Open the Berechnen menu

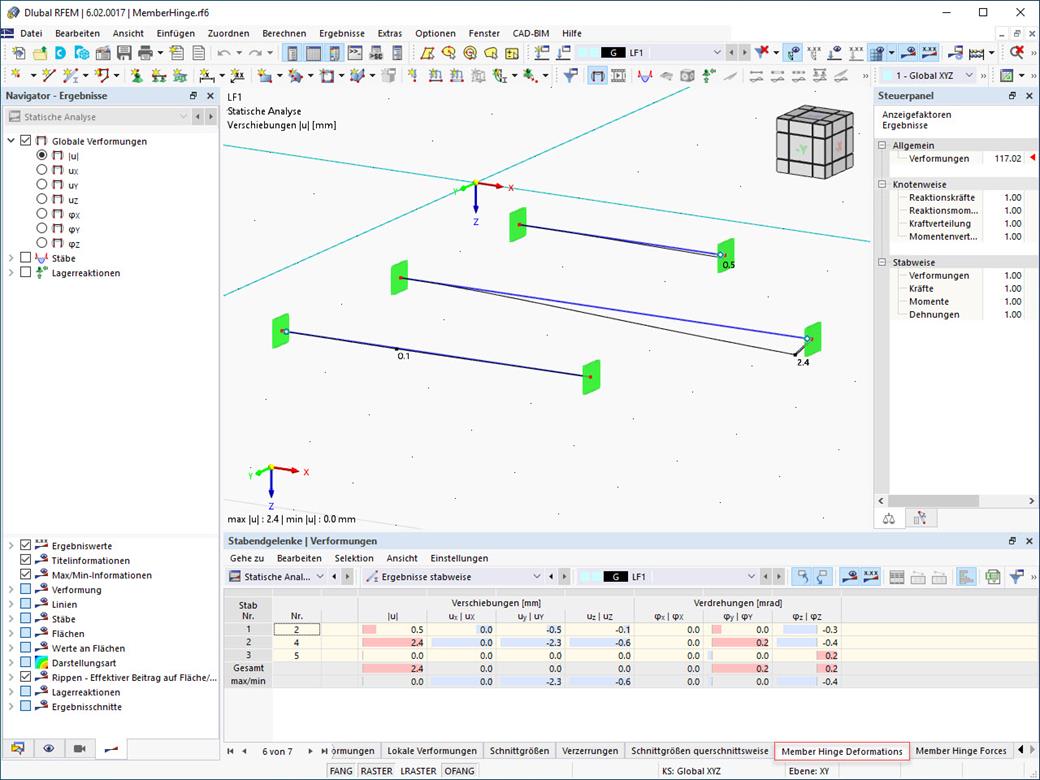pos(284,33)
